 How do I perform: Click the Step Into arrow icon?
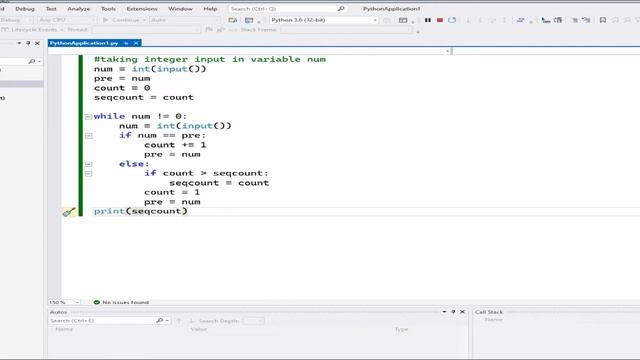(480, 20)
